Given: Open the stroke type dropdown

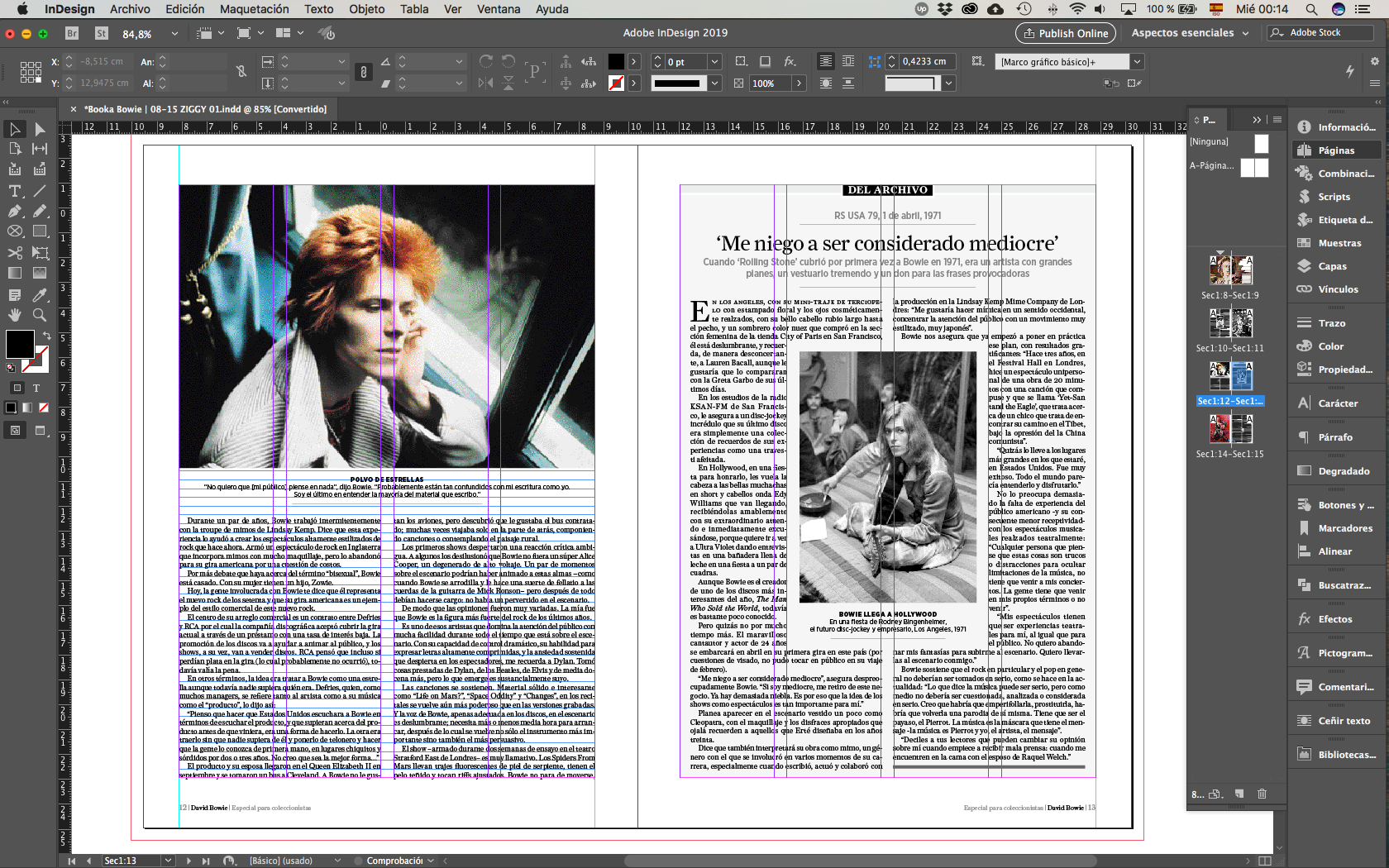Looking at the screenshot, I should 714,83.
